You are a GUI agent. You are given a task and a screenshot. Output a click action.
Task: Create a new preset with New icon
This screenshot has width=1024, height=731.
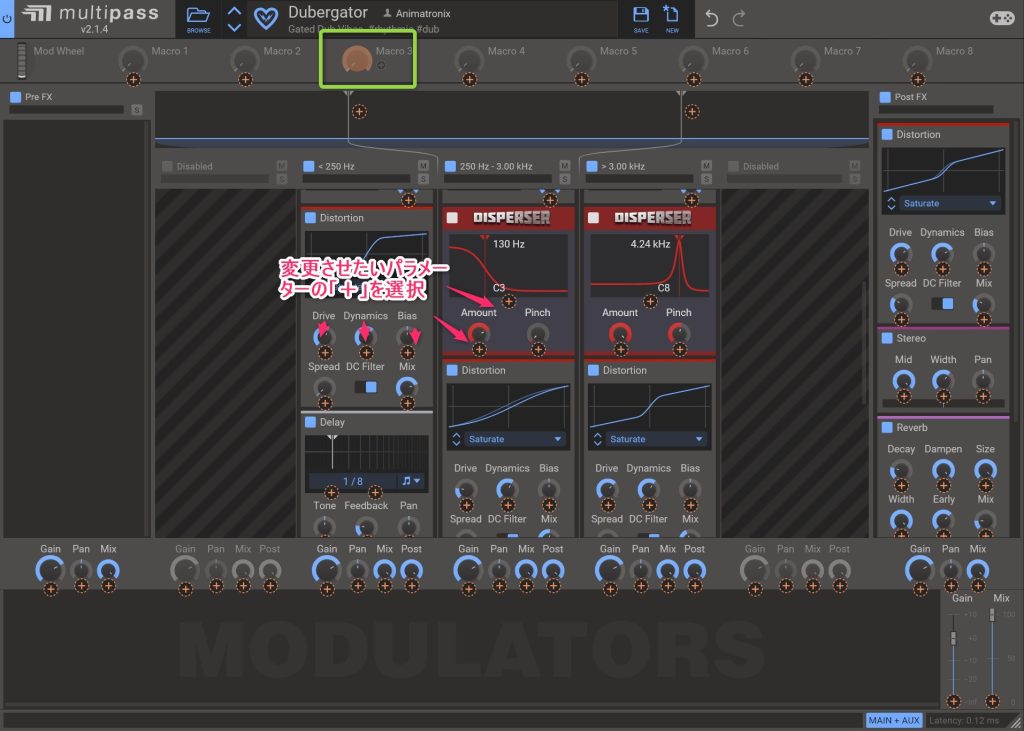(x=672, y=16)
